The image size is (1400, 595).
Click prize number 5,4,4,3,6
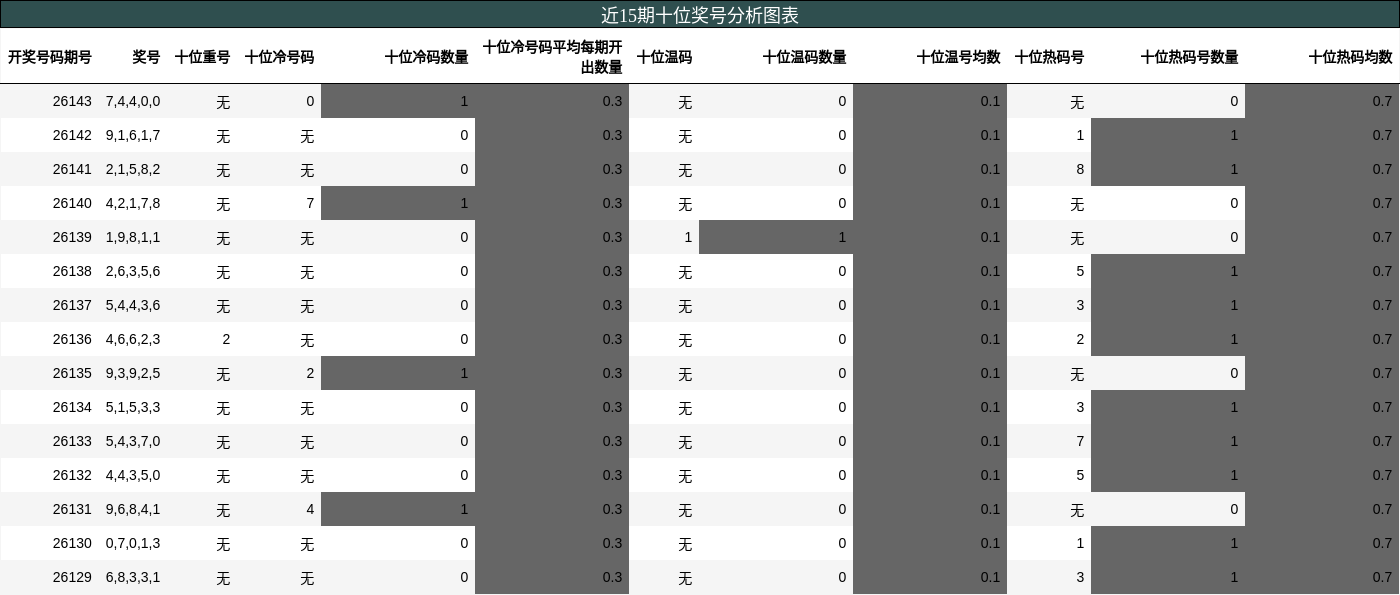pos(133,305)
